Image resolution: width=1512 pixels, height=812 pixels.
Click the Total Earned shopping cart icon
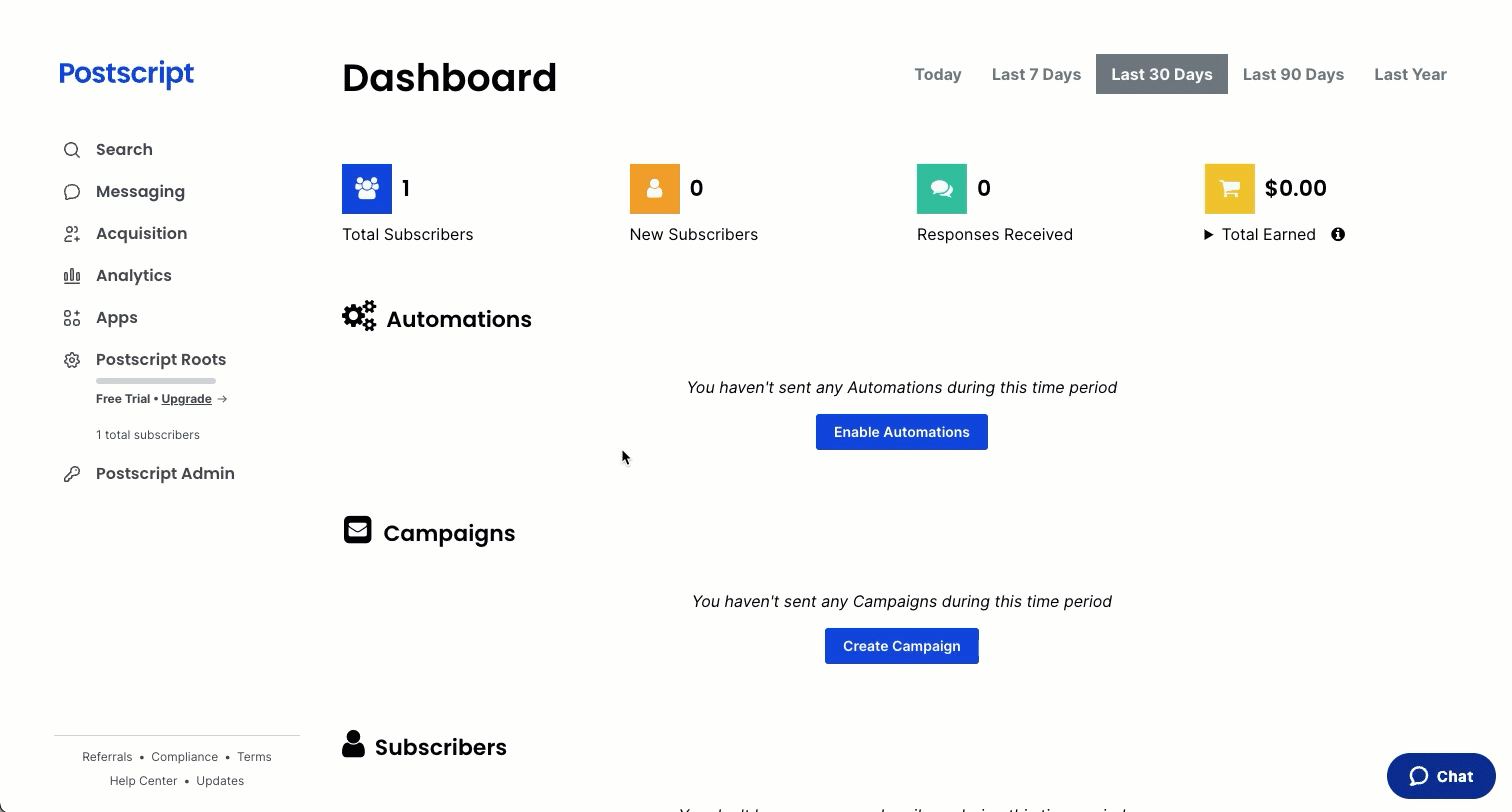1229,188
